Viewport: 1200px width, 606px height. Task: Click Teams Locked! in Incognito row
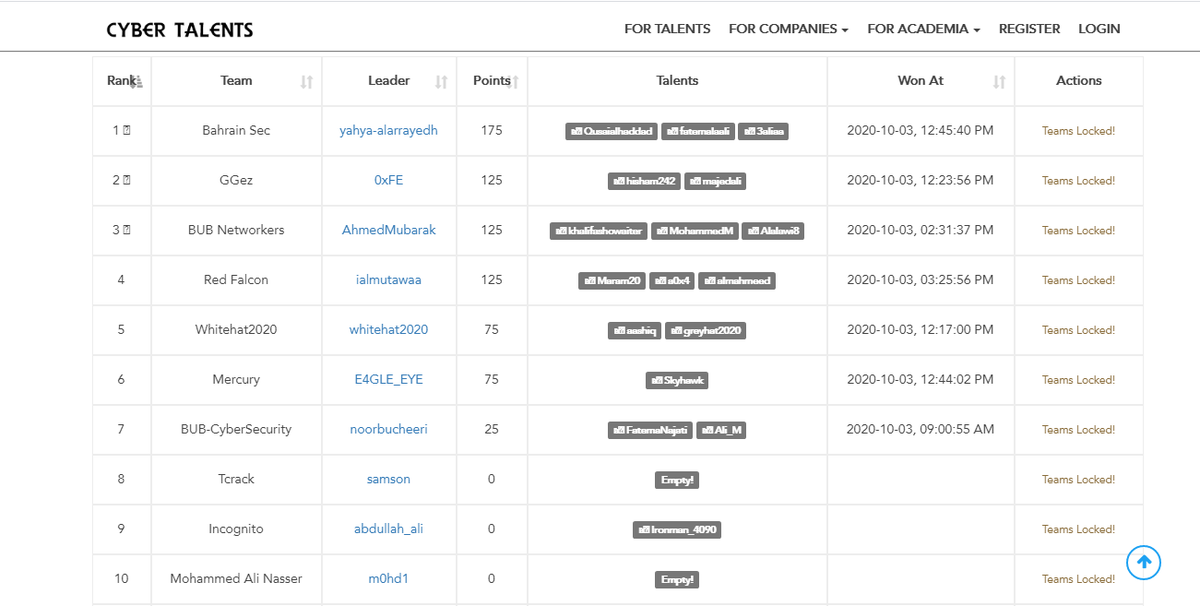(x=1078, y=529)
